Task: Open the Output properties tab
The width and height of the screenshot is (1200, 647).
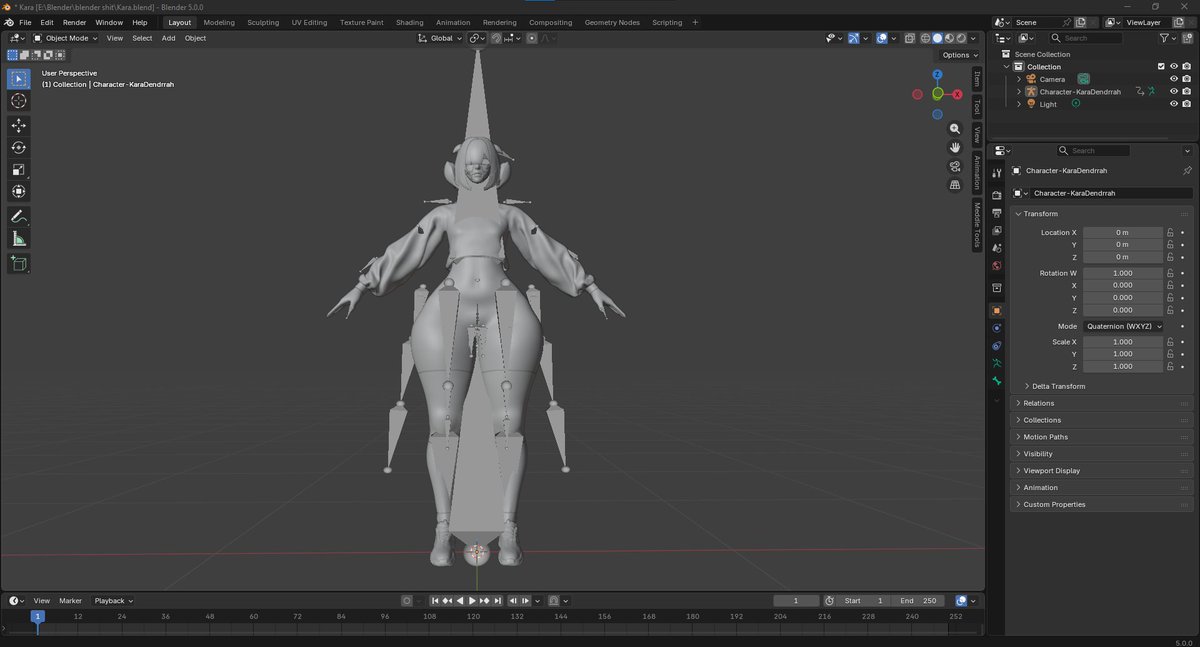Action: pos(997,213)
